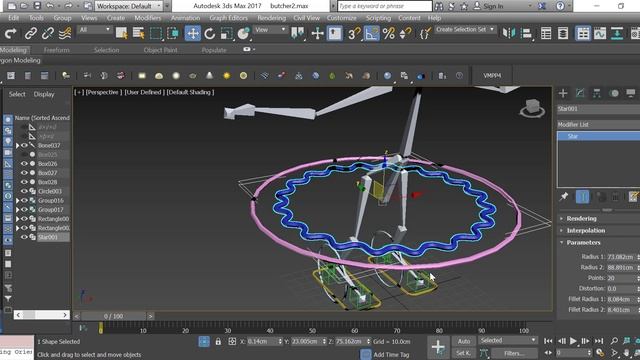This screenshot has height=360, width=640.
Task: Click the Unlink Selection icon
Action: (48, 33)
